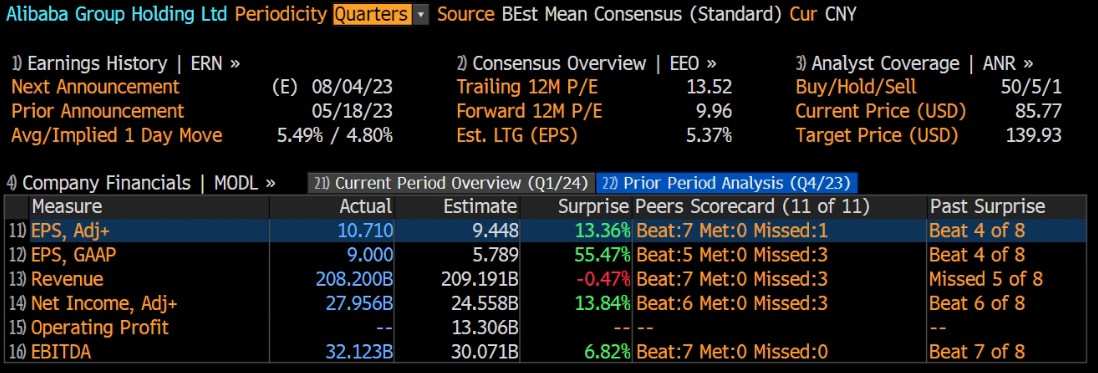Screen dimensions: 1098x373
Task: Open the Periodicity dropdown arrow
Action: pyautogui.click(x=420, y=14)
